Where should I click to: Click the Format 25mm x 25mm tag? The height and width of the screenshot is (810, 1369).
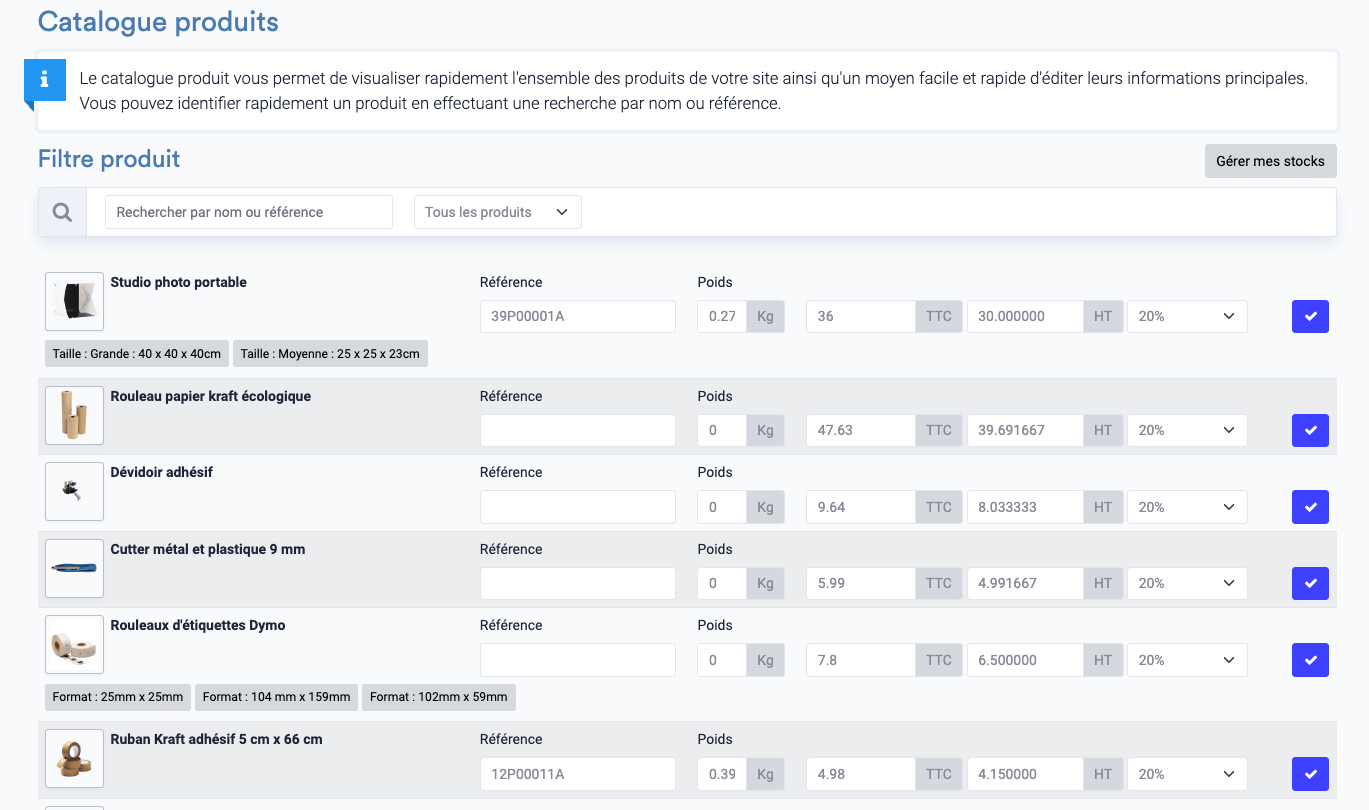(116, 697)
